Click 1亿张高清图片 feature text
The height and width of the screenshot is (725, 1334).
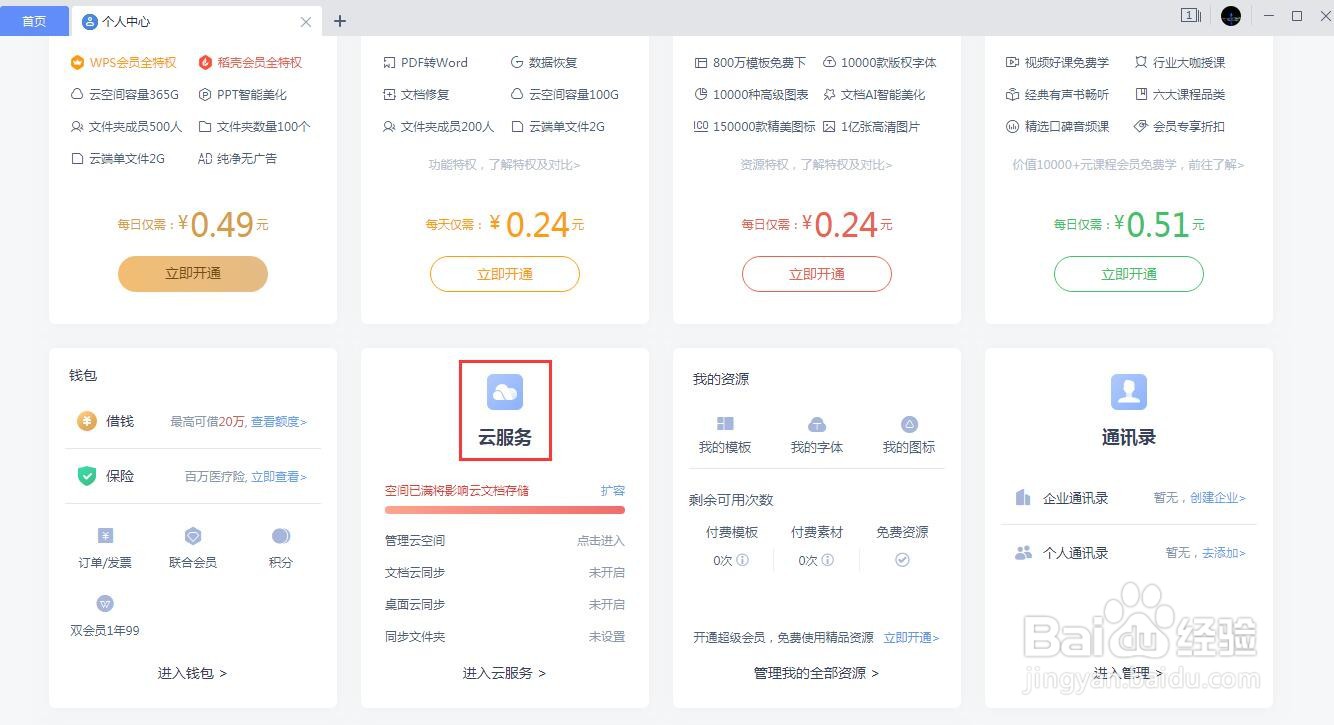[x=880, y=126]
